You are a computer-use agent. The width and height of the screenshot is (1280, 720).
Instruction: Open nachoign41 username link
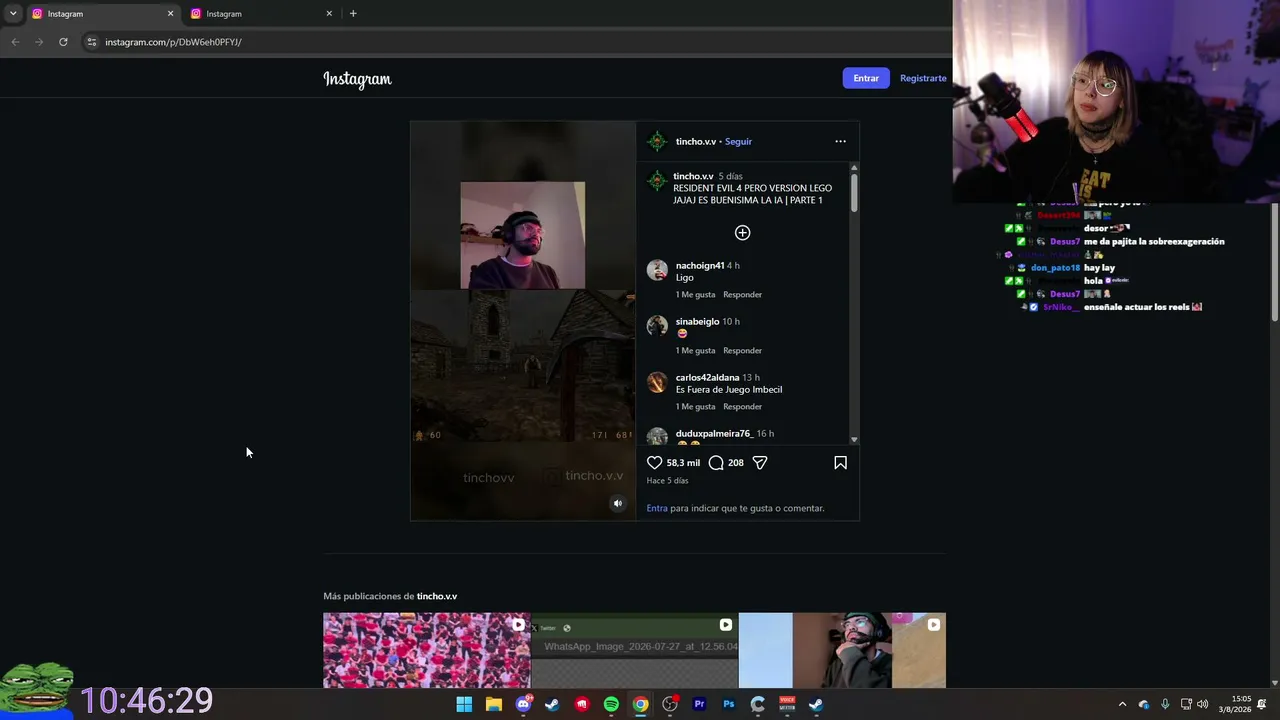pos(700,266)
